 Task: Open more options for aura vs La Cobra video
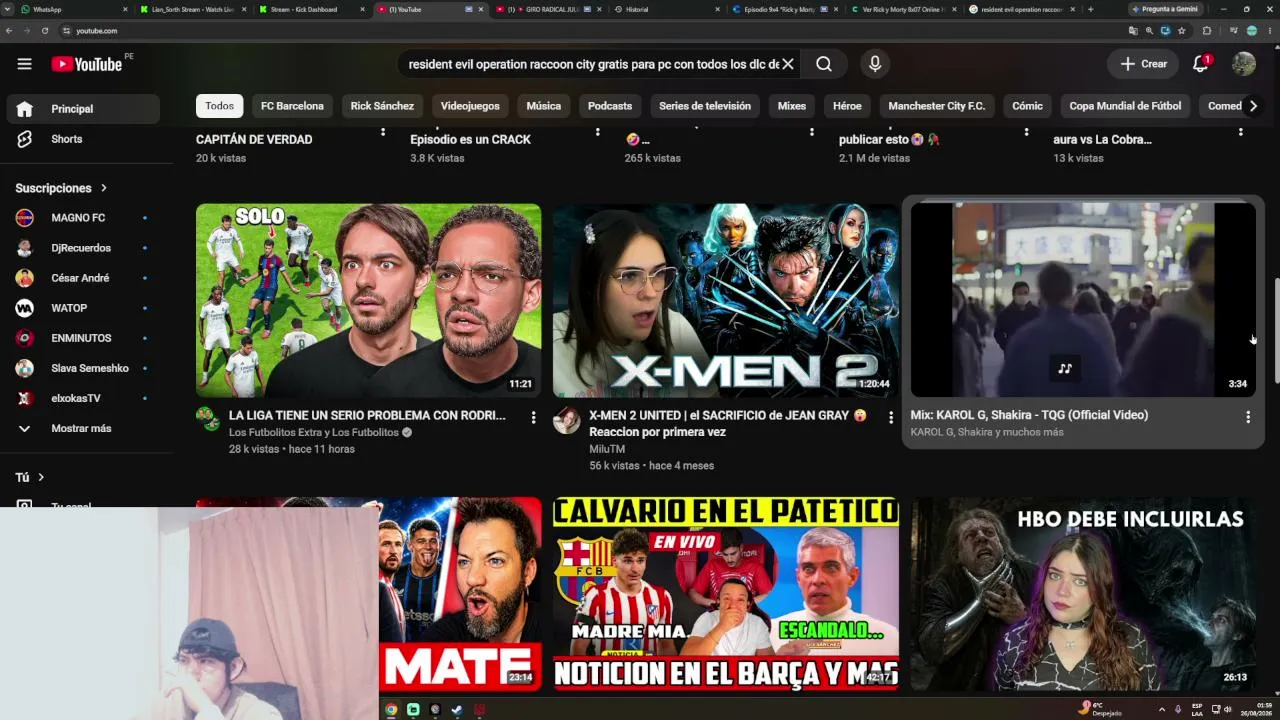point(1241,132)
